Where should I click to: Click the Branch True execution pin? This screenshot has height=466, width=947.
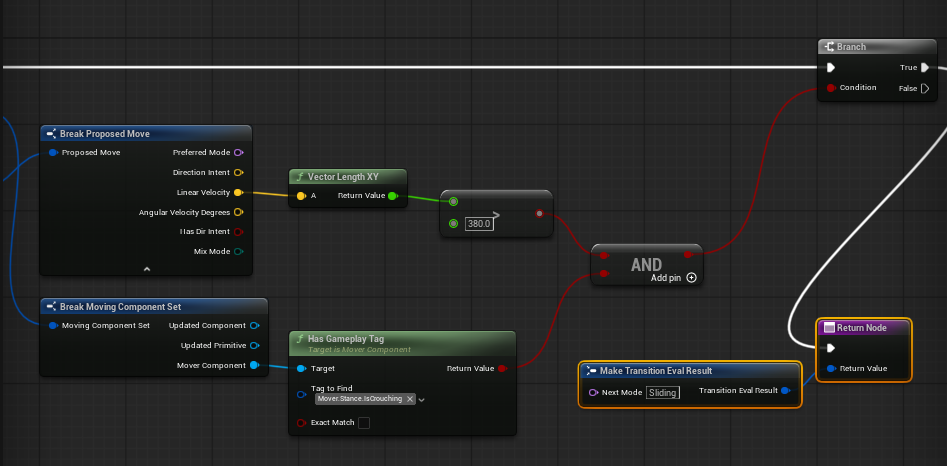(925, 68)
